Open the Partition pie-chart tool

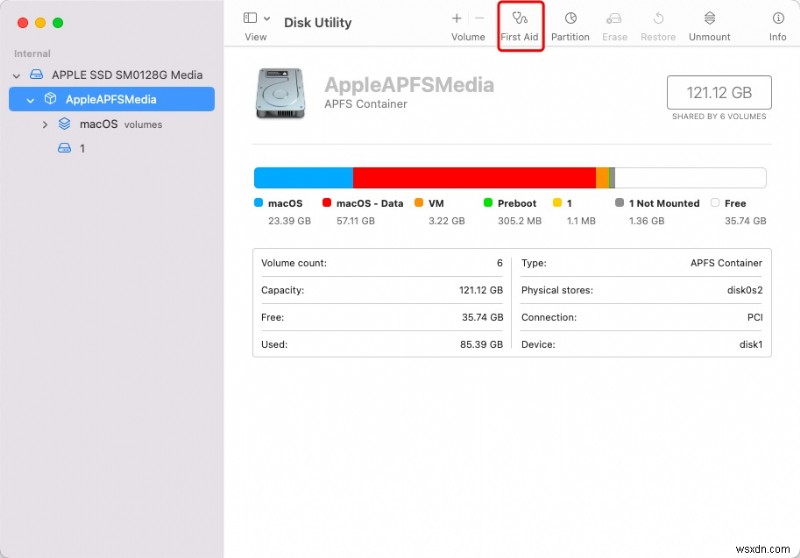570,18
